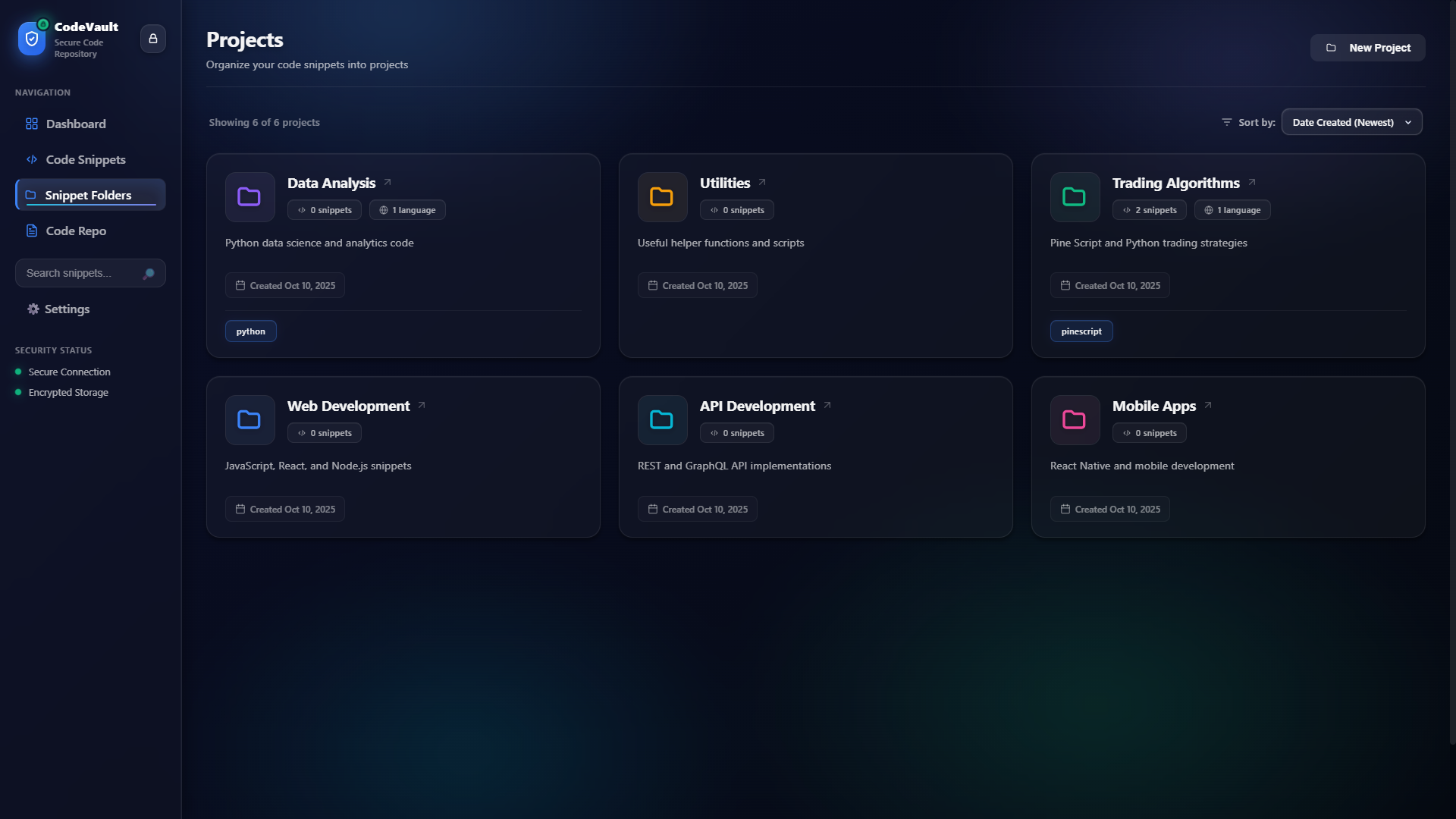Image resolution: width=1456 pixels, height=819 pixels.
Task: Click the search magnifier icon in the sidebar
Action: tap(150, 273)
